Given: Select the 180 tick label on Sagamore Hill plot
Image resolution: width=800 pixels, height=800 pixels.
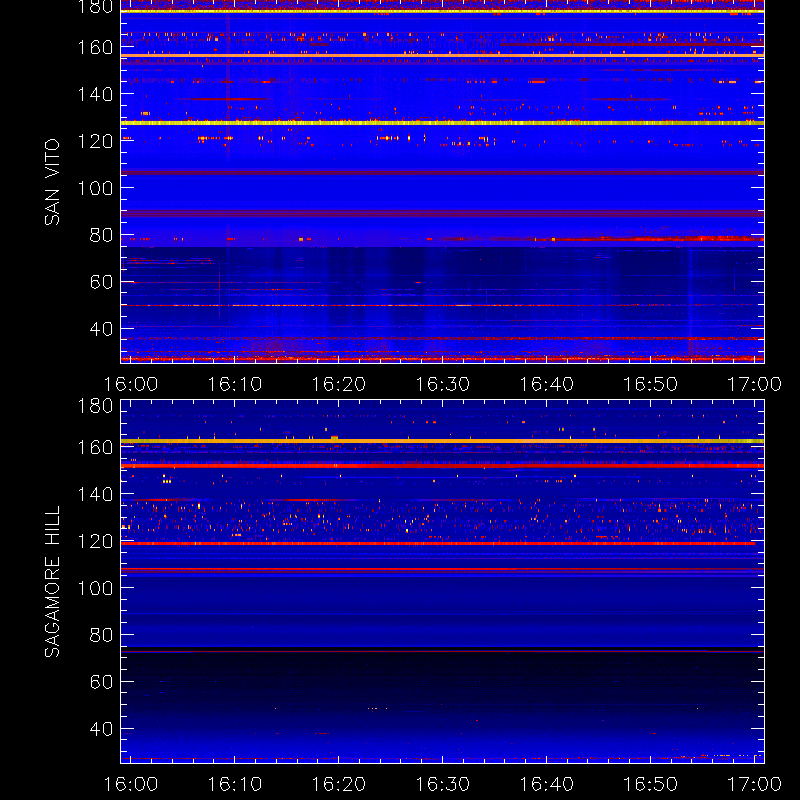Looking at the screenshot, I should (x=95, y=406).
